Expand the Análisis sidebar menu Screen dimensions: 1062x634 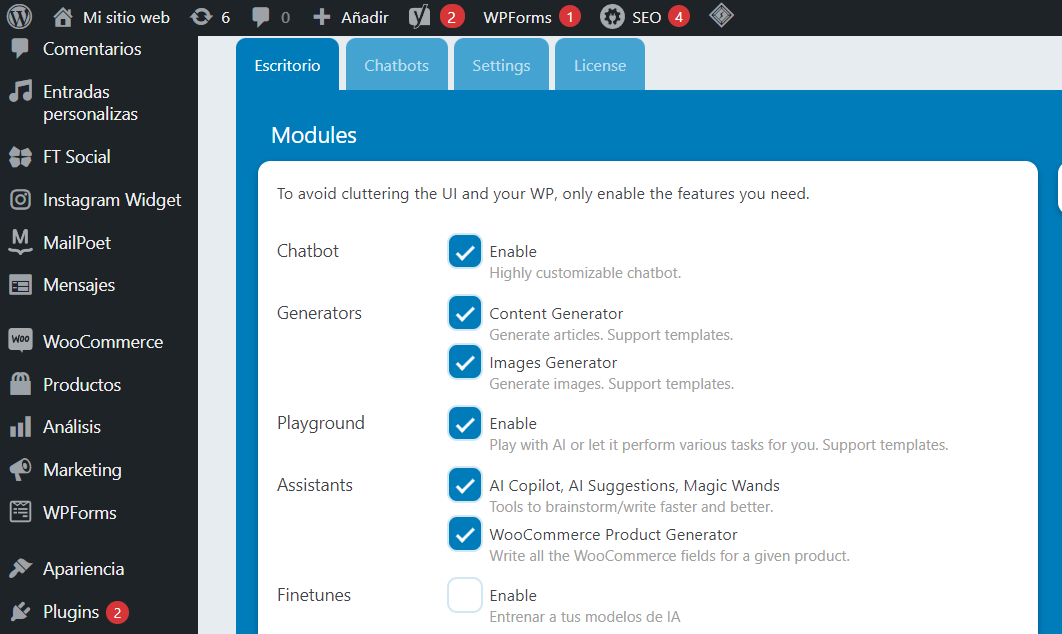(x=71, y=426)
